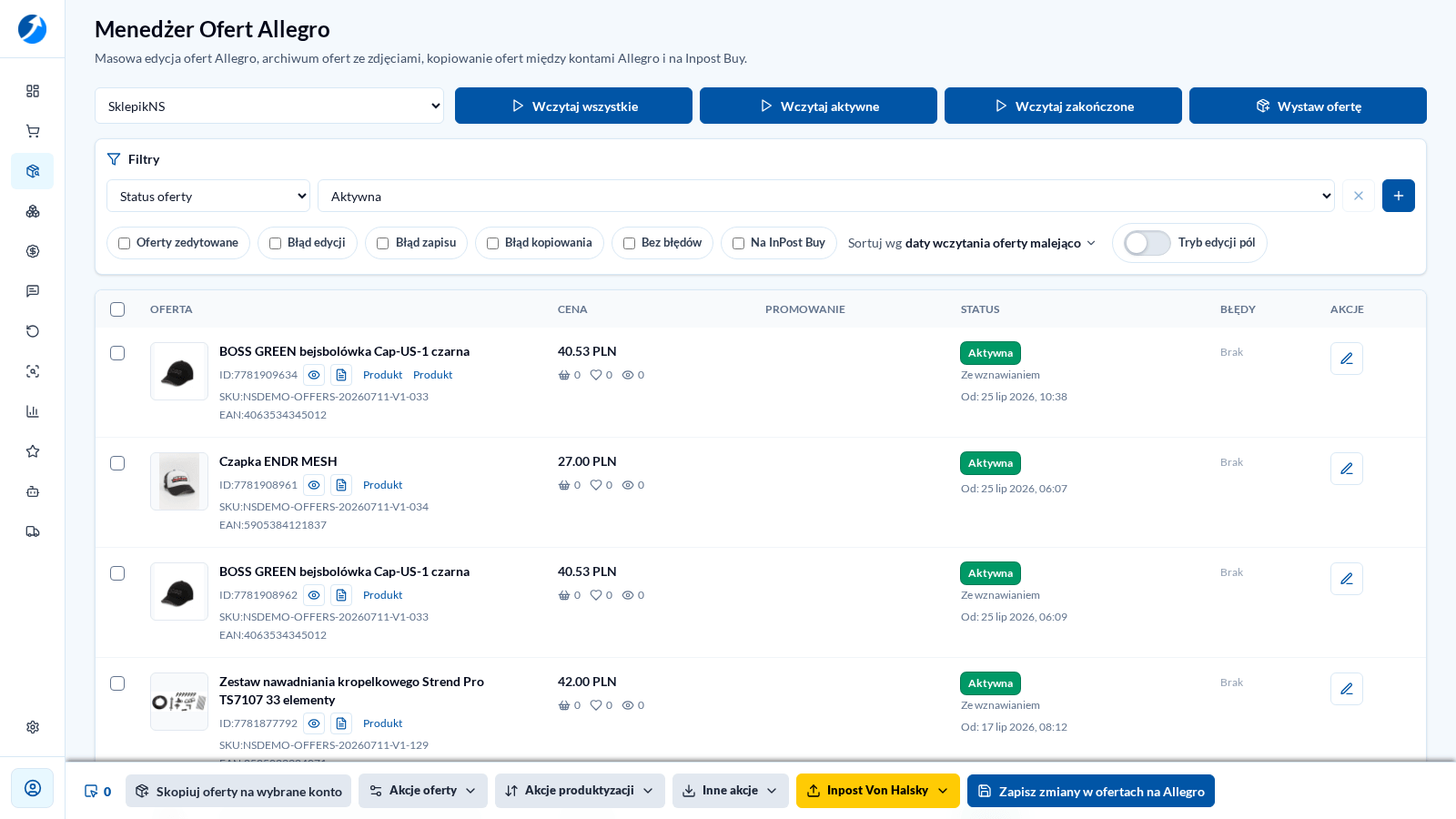Open the SklepikNS account dropdown

[269, 106]
